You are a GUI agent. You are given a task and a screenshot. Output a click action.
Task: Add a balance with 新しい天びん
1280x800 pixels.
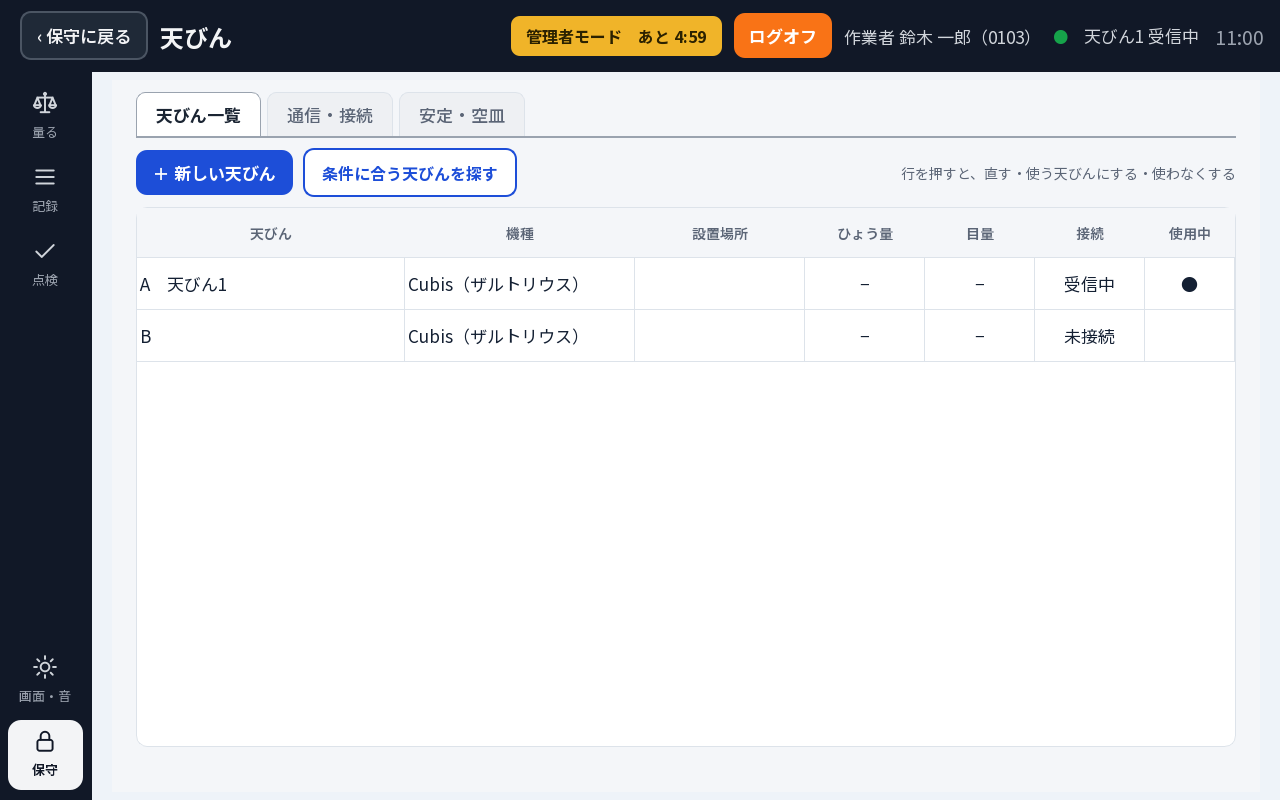pos(214,173)
